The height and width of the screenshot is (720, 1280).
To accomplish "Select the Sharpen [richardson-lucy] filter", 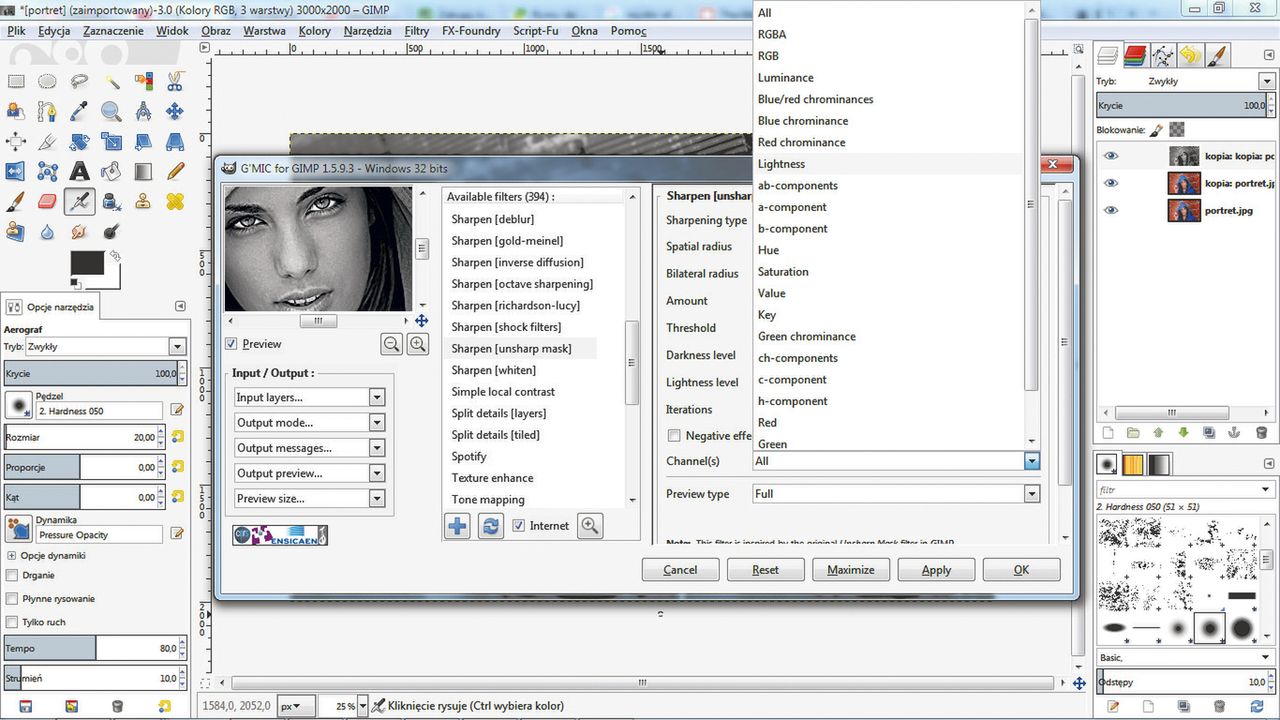I will (515, 306).
